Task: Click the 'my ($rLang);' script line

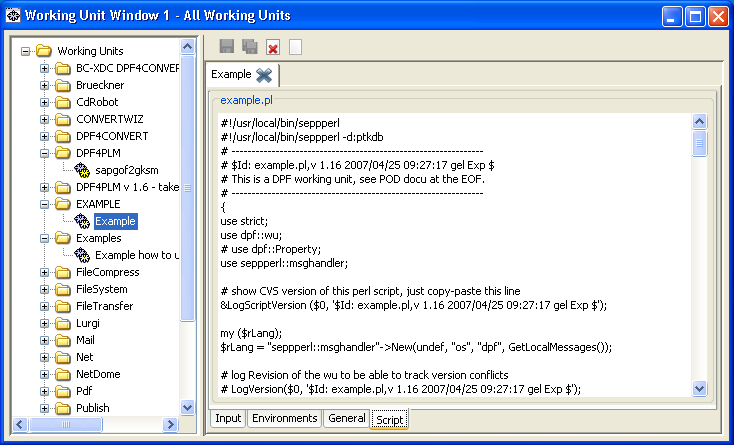Action: pyautogui.click(x=251, y=334)
